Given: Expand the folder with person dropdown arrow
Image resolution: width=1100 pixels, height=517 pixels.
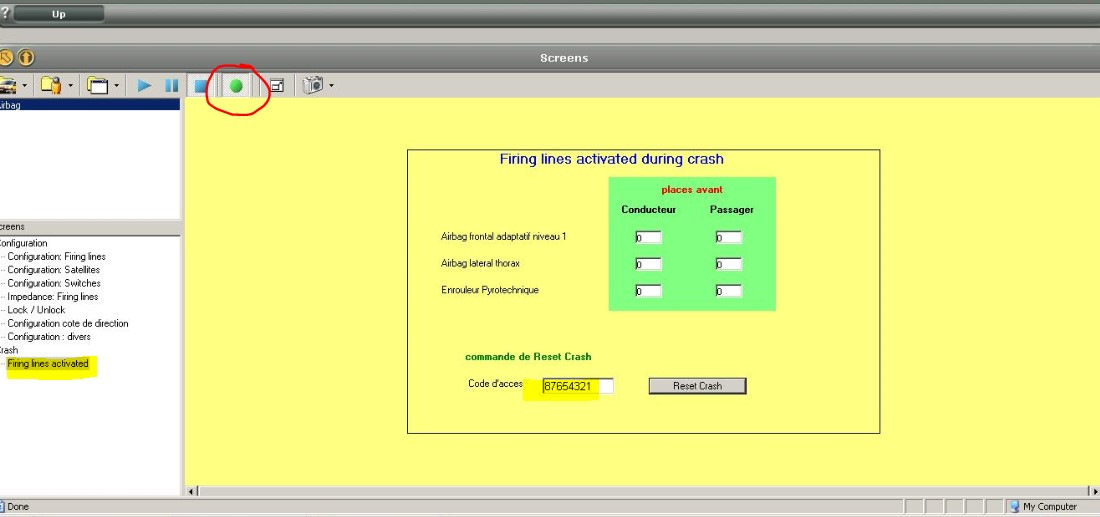Looking at the screenshot, I should point(71,86).
